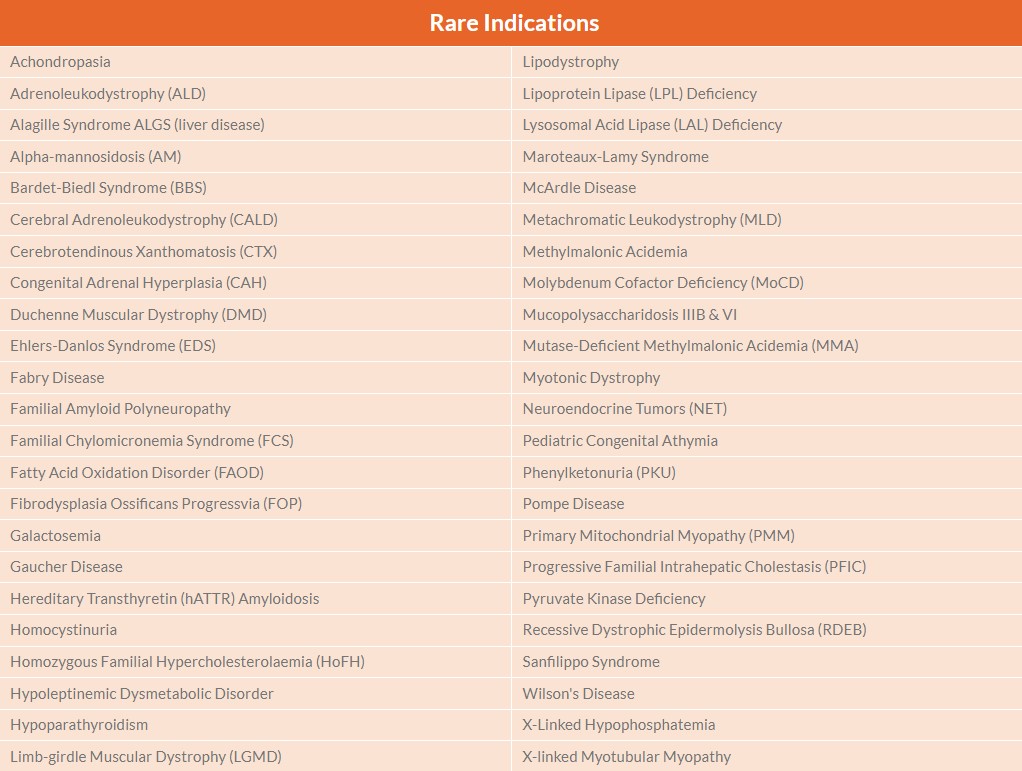Select the Pompe Disease row
This screenshot has width=1022, height=771.
(x=573, y=504)
